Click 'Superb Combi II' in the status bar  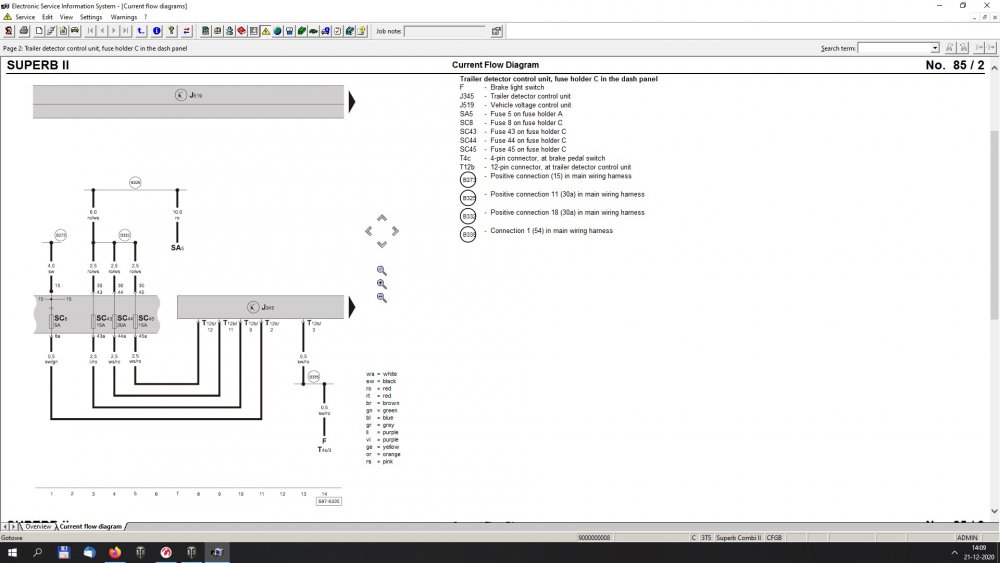click(739, 537)
